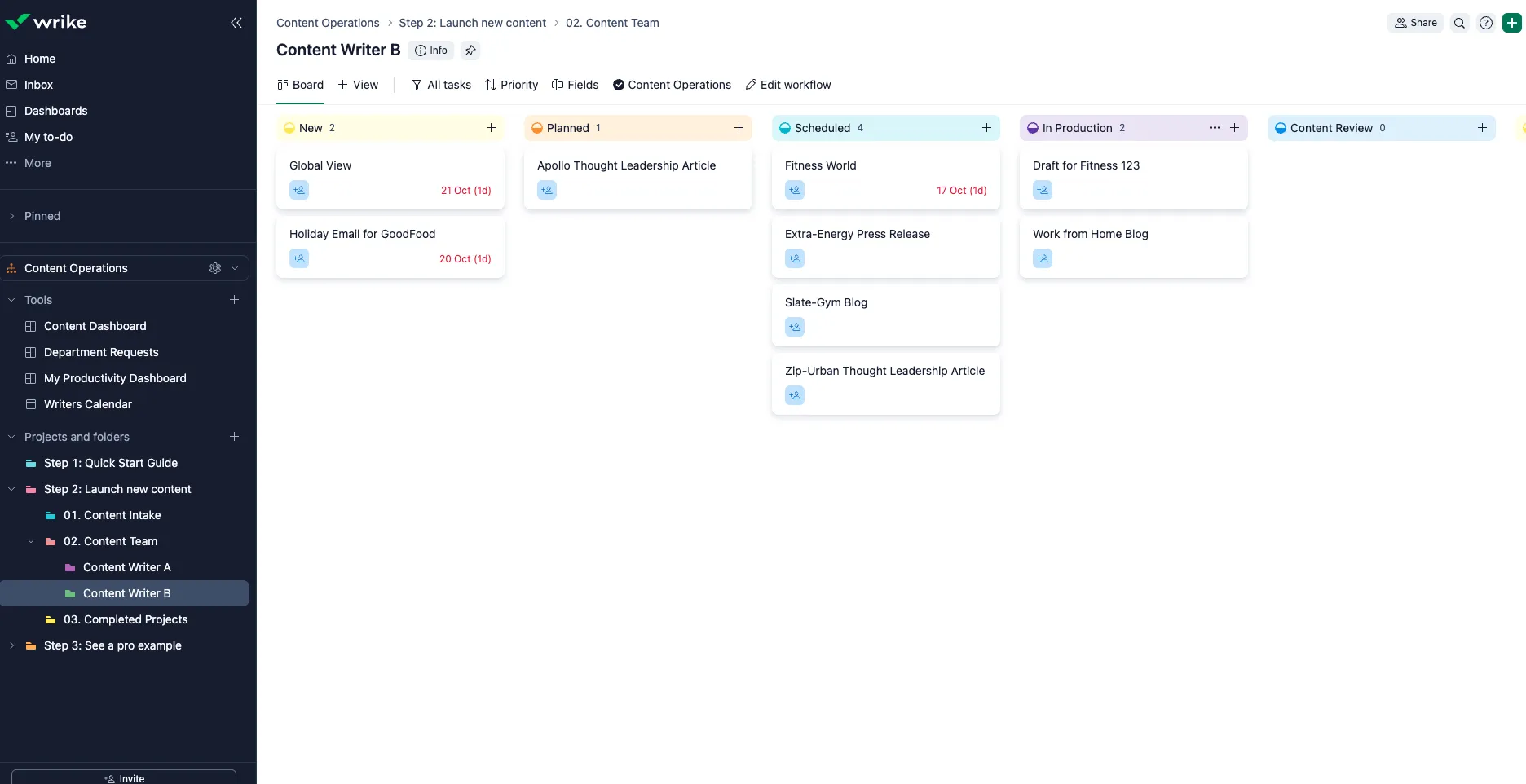
Task: Open the Priority sort options
Action: click(x=511, y=85)
